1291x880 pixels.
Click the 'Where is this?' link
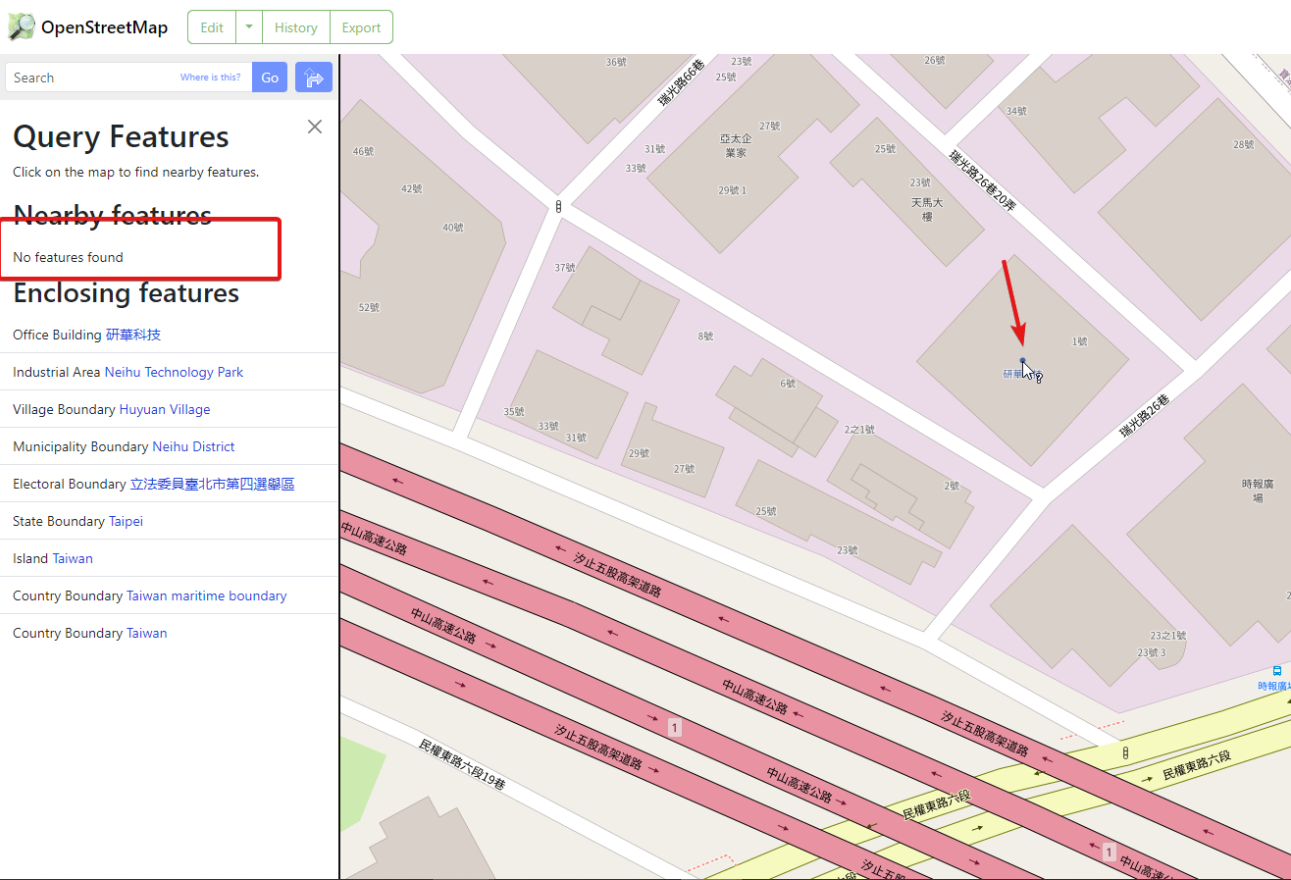tap(210, 77)
